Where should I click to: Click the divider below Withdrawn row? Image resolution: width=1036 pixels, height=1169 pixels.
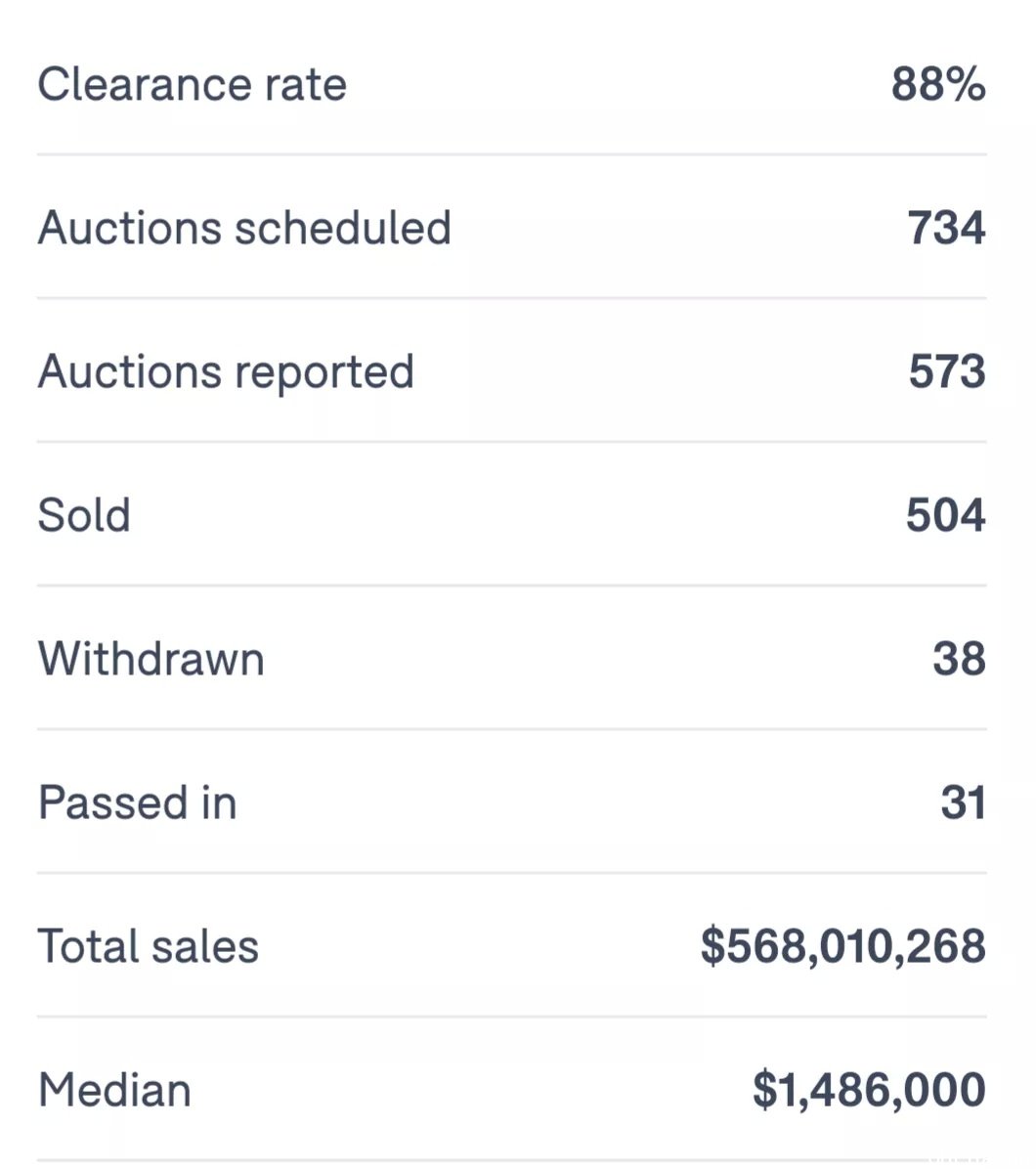tap(512, 729)
